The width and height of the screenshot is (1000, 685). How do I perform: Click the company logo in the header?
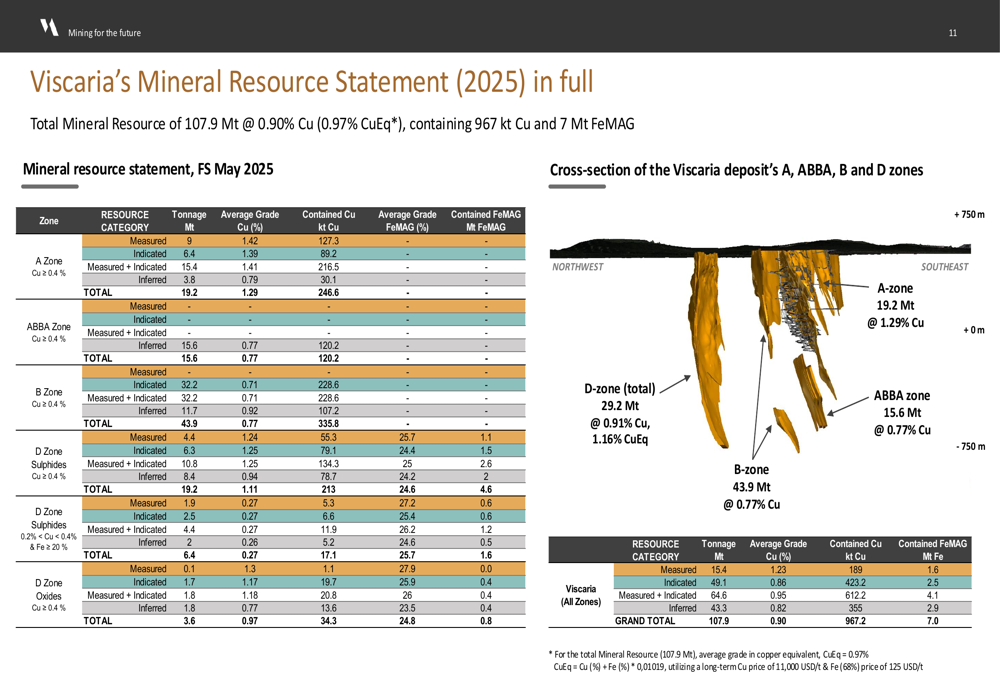coord(49,27)
